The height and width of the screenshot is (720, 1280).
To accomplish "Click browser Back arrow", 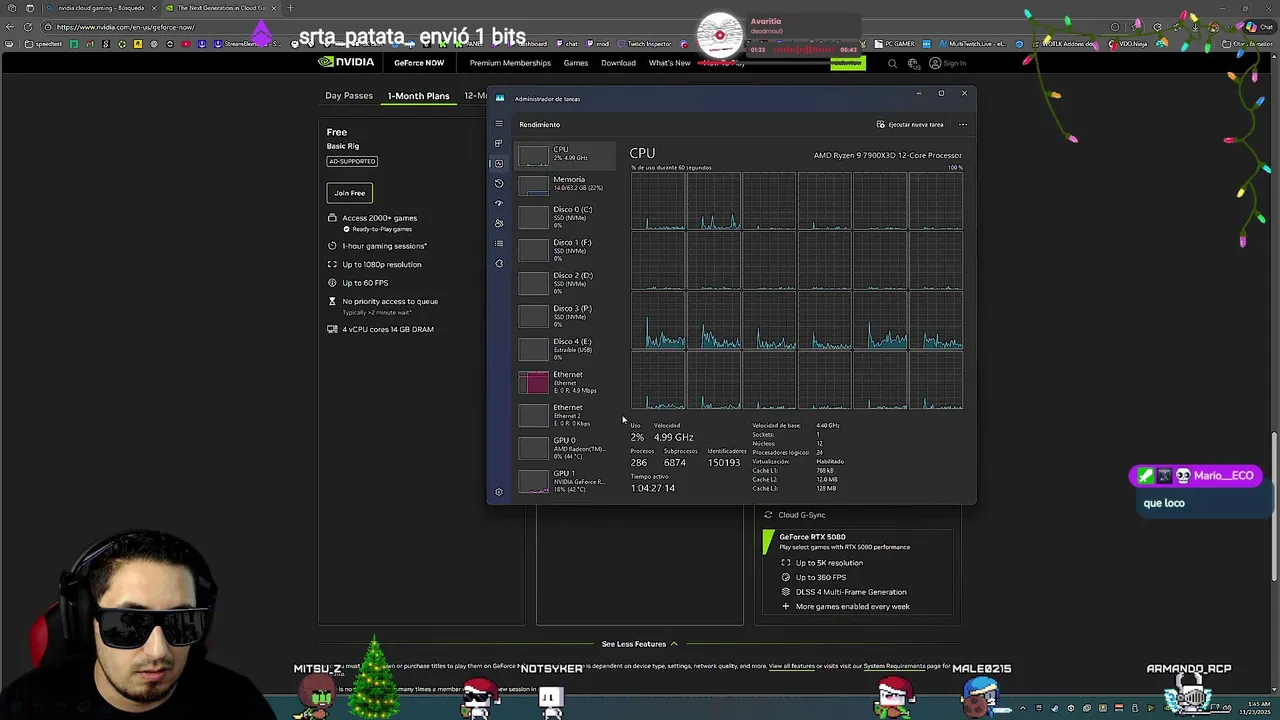I will (8, 27).
